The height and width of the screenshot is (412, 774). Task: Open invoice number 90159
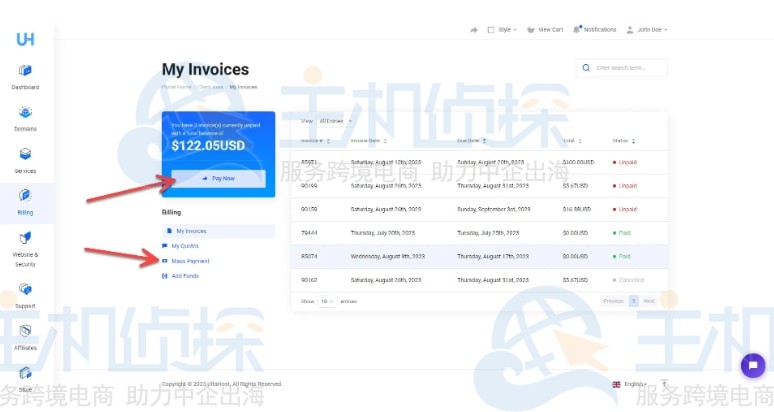tap(309, 210)
